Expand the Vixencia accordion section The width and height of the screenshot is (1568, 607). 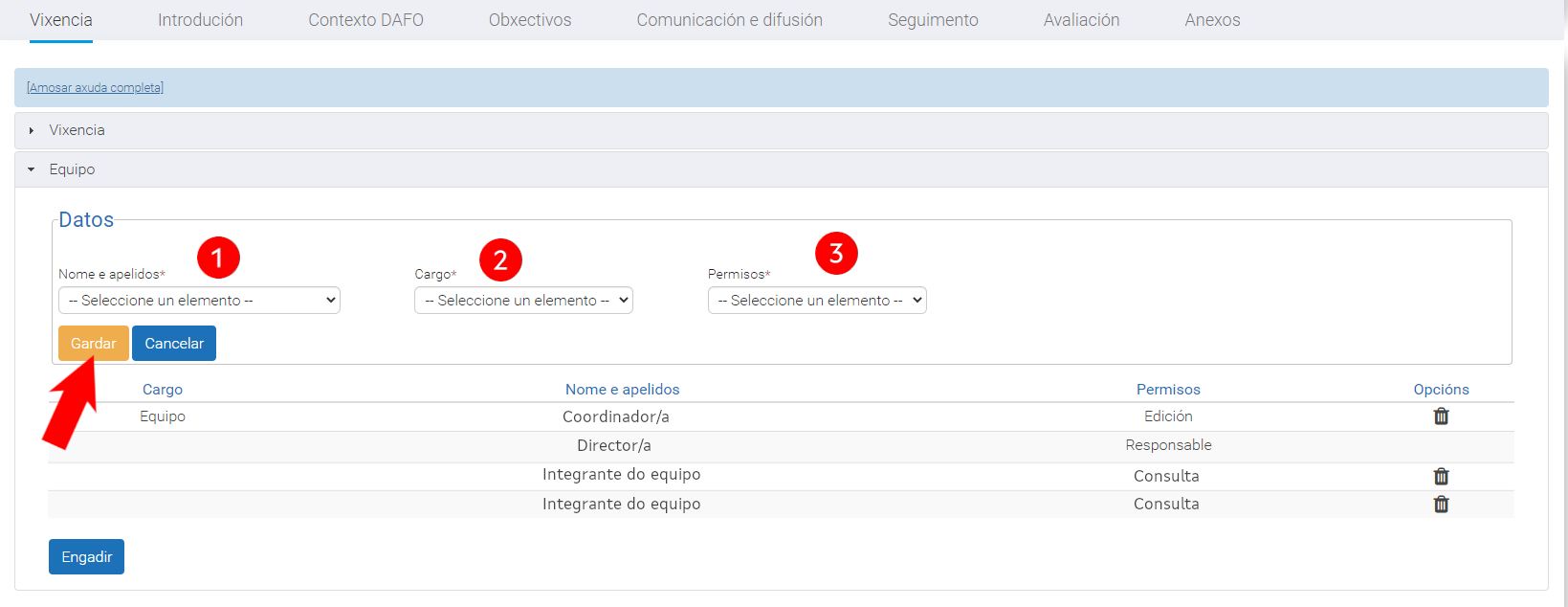781,130
